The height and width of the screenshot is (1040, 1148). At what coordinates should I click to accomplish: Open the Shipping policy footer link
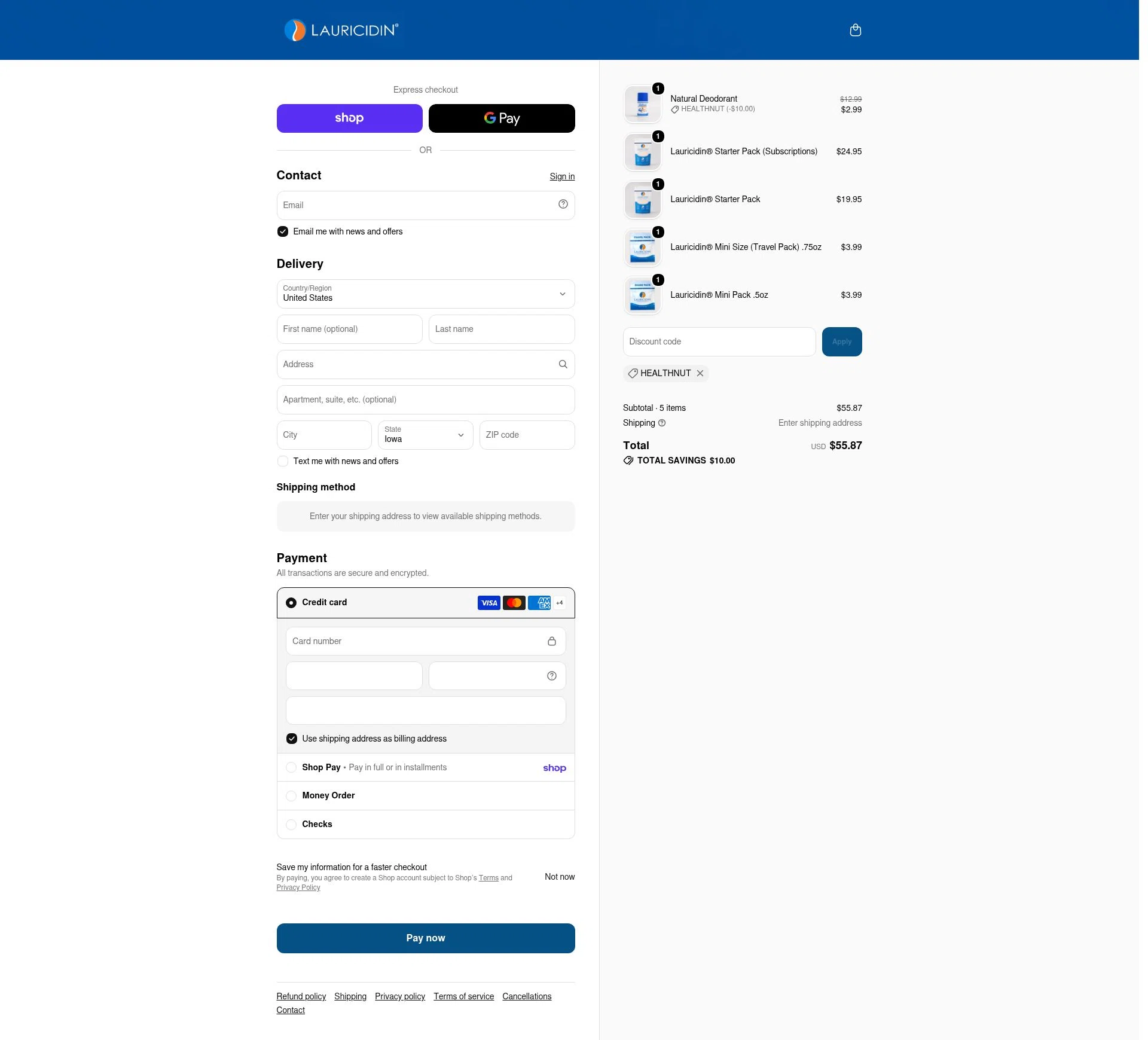(350, 996)
